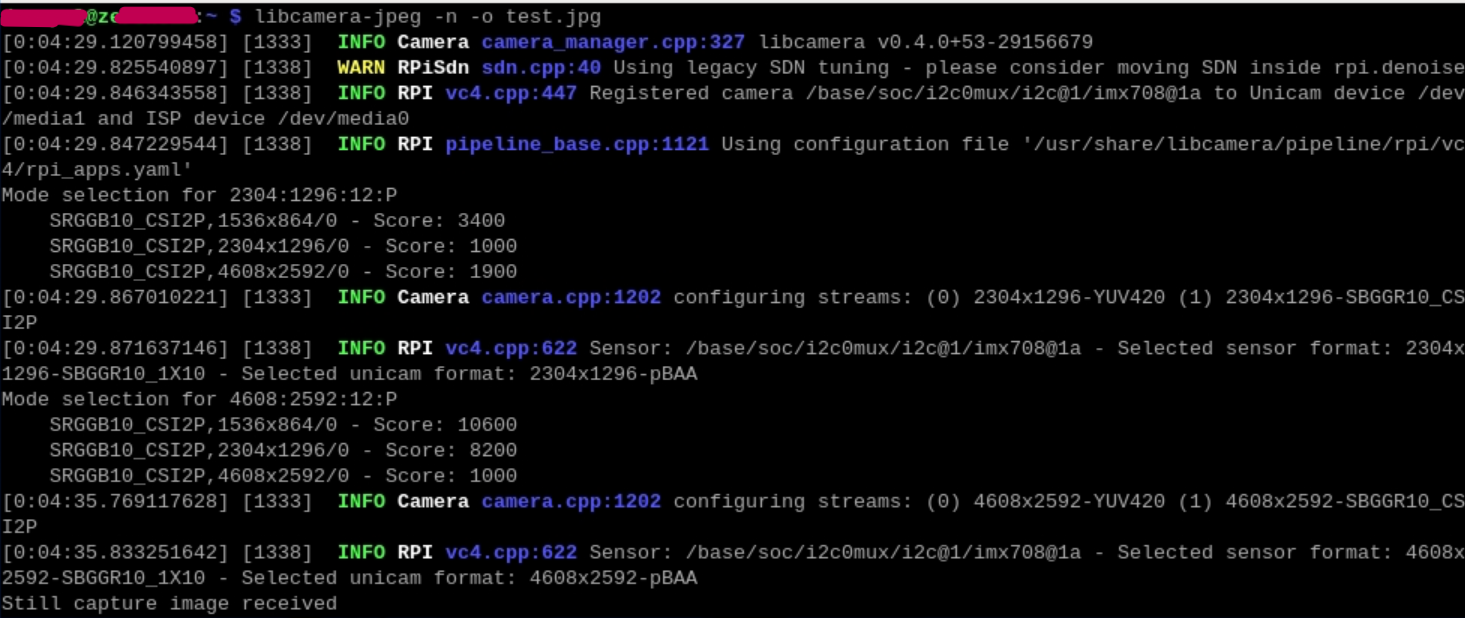Click the Score: 3400 mode entry
The image size is (1465, 618).
tap(277, 221)
